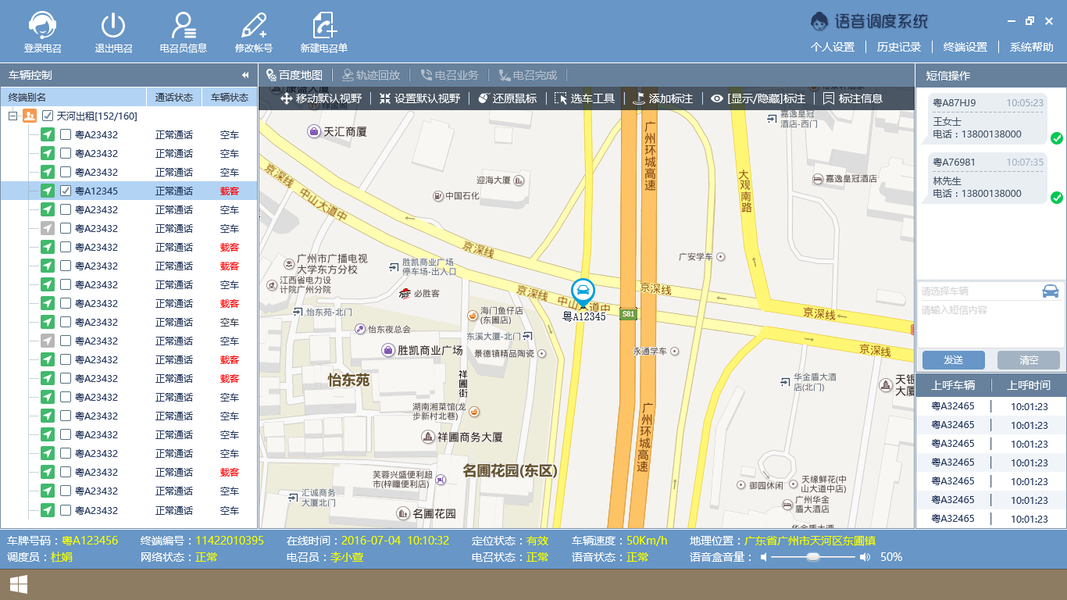Screen dimensions: 1067x600
Task: Click the 新建电召单 document icon
Action: point(324,25)
